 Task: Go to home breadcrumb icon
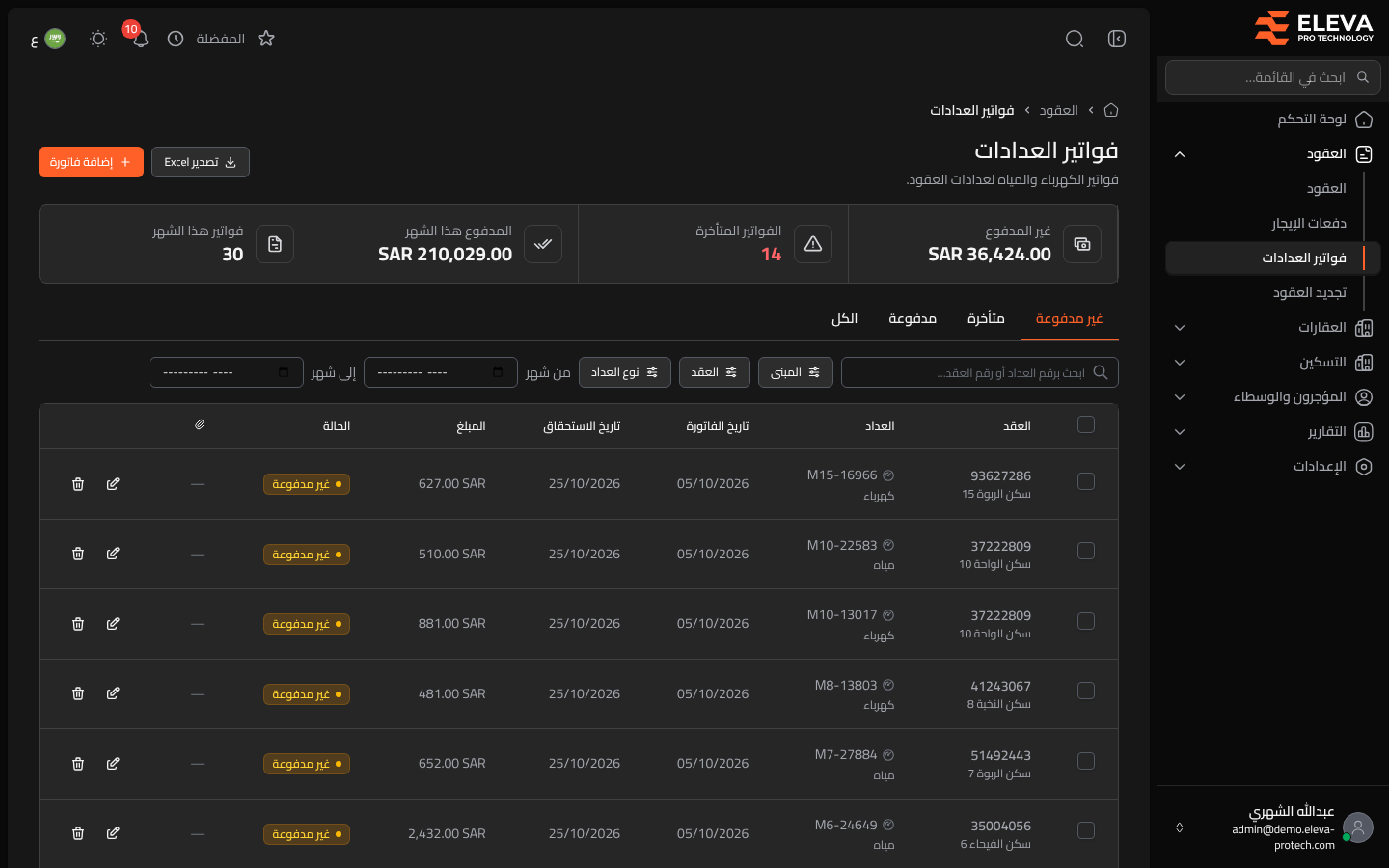1111,110
